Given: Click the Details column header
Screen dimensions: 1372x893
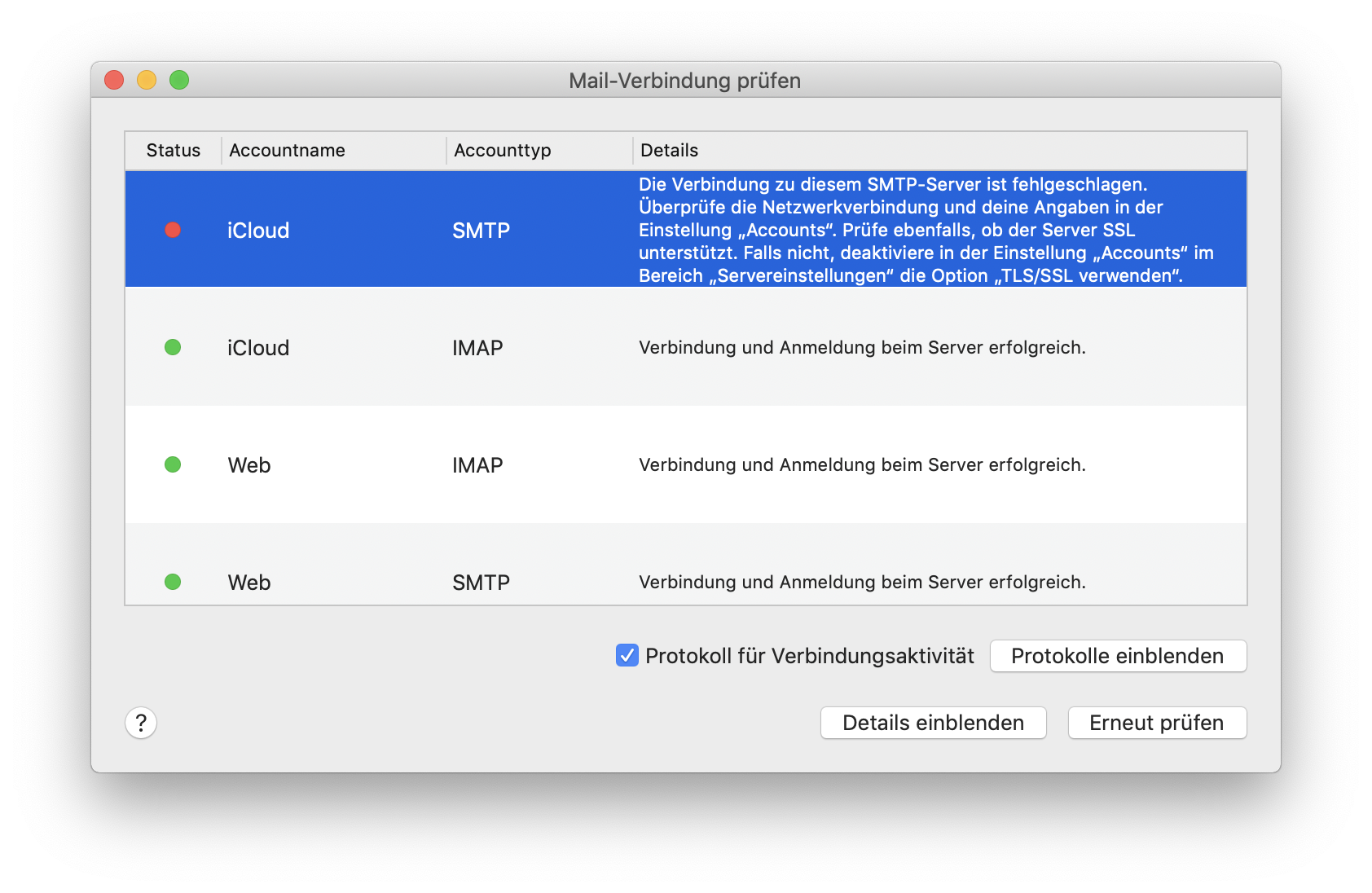Looking at the screenshot, I should (669, 151).
